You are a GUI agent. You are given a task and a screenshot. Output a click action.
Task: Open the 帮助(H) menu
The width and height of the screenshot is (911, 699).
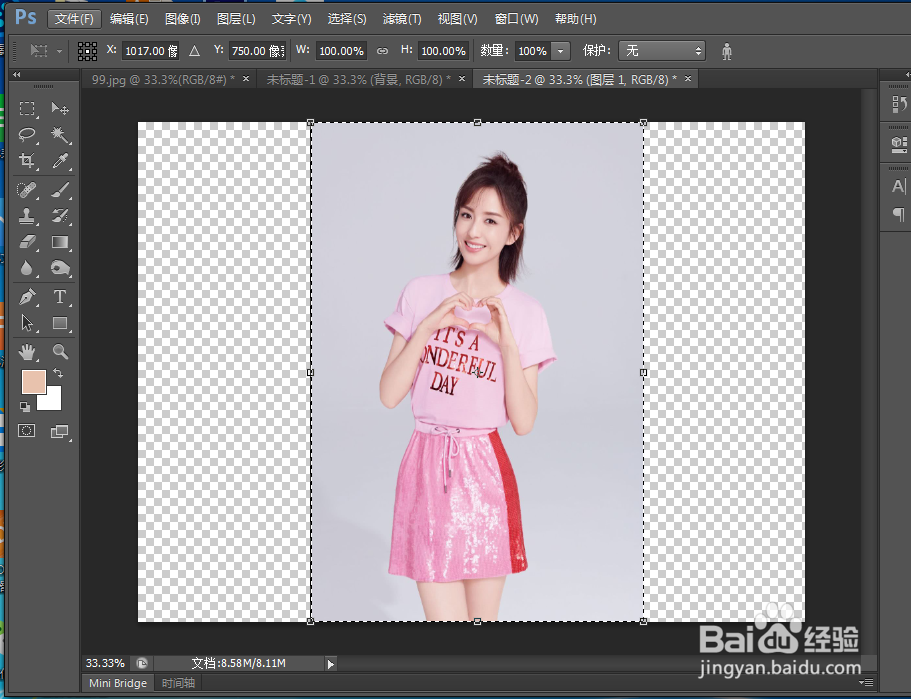click(x=576, y=19)
